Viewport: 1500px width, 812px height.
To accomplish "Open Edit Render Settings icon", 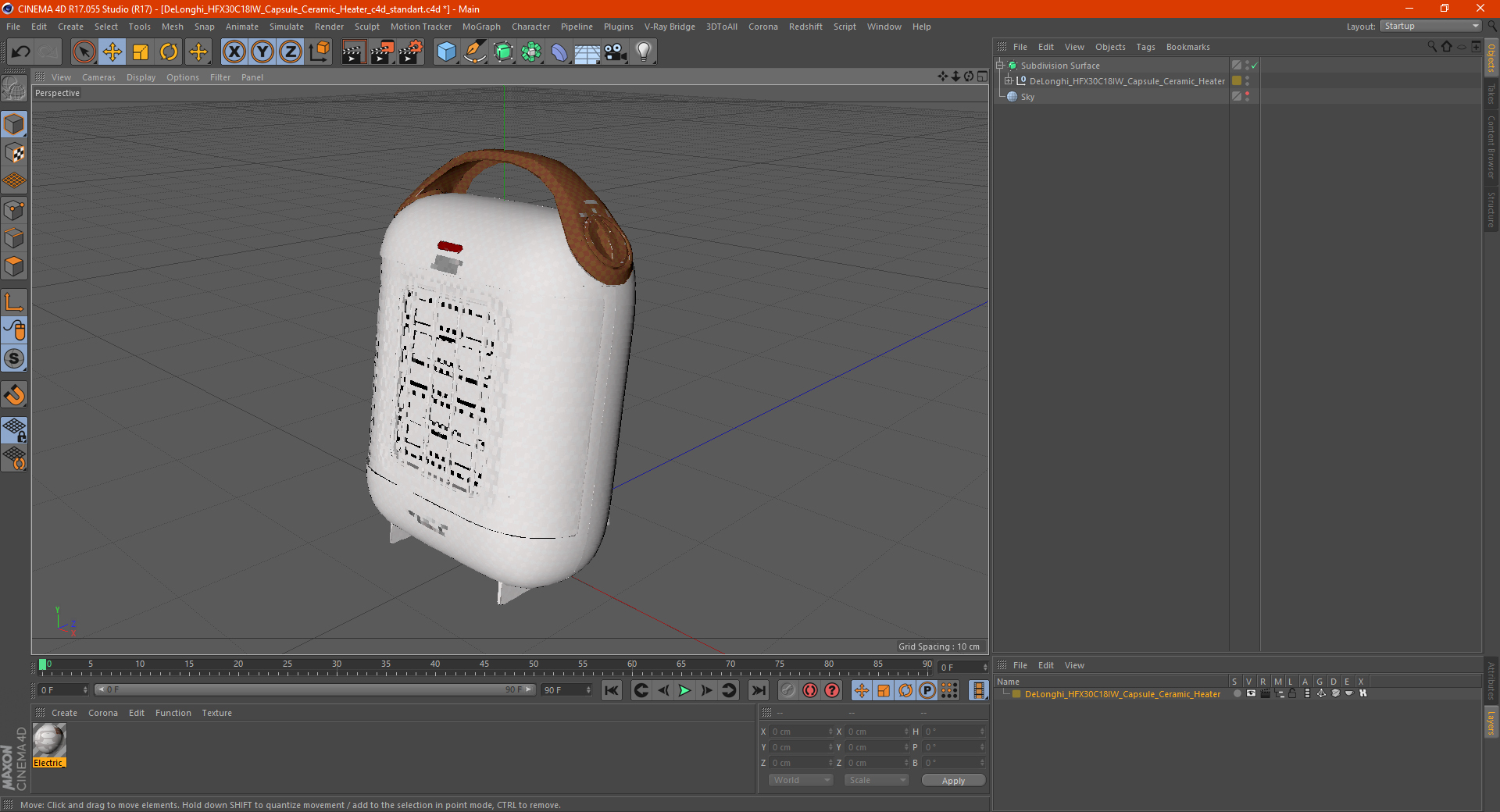I will 411,52.
